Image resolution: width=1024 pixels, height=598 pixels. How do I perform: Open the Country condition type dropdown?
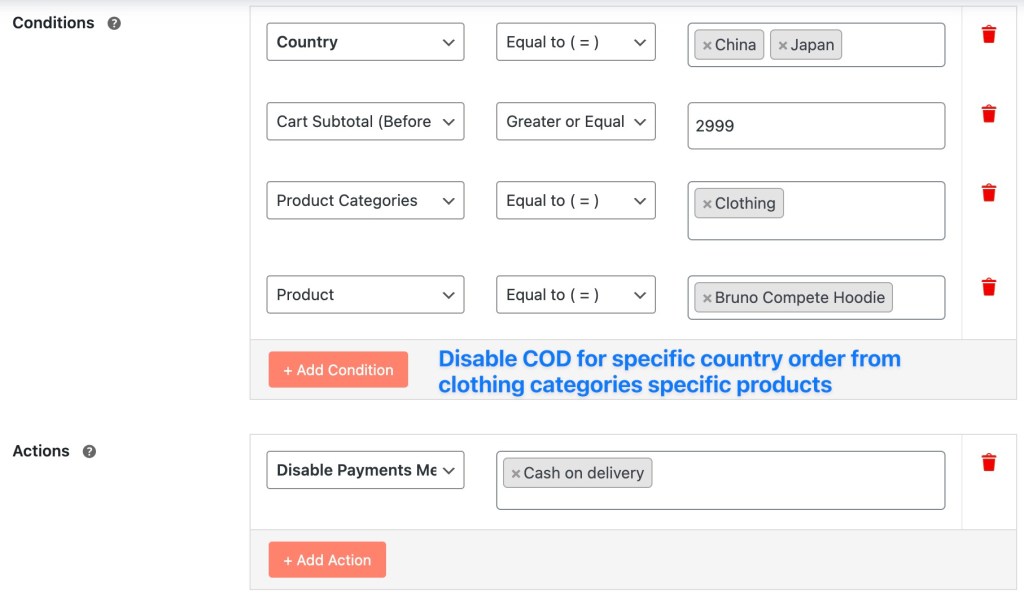point(365,42)
